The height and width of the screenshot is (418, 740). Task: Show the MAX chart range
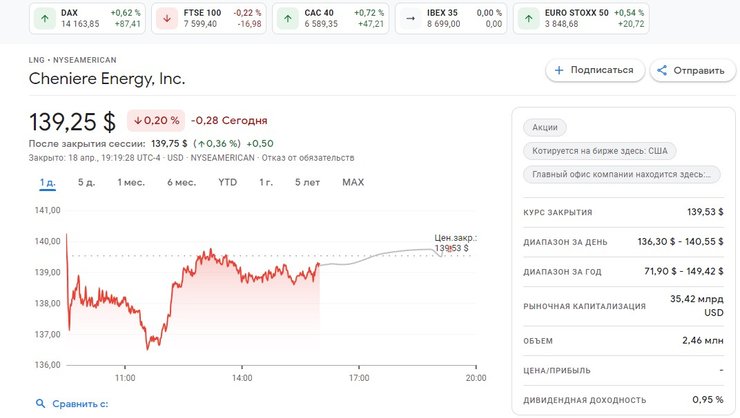(x=353, y=182)
